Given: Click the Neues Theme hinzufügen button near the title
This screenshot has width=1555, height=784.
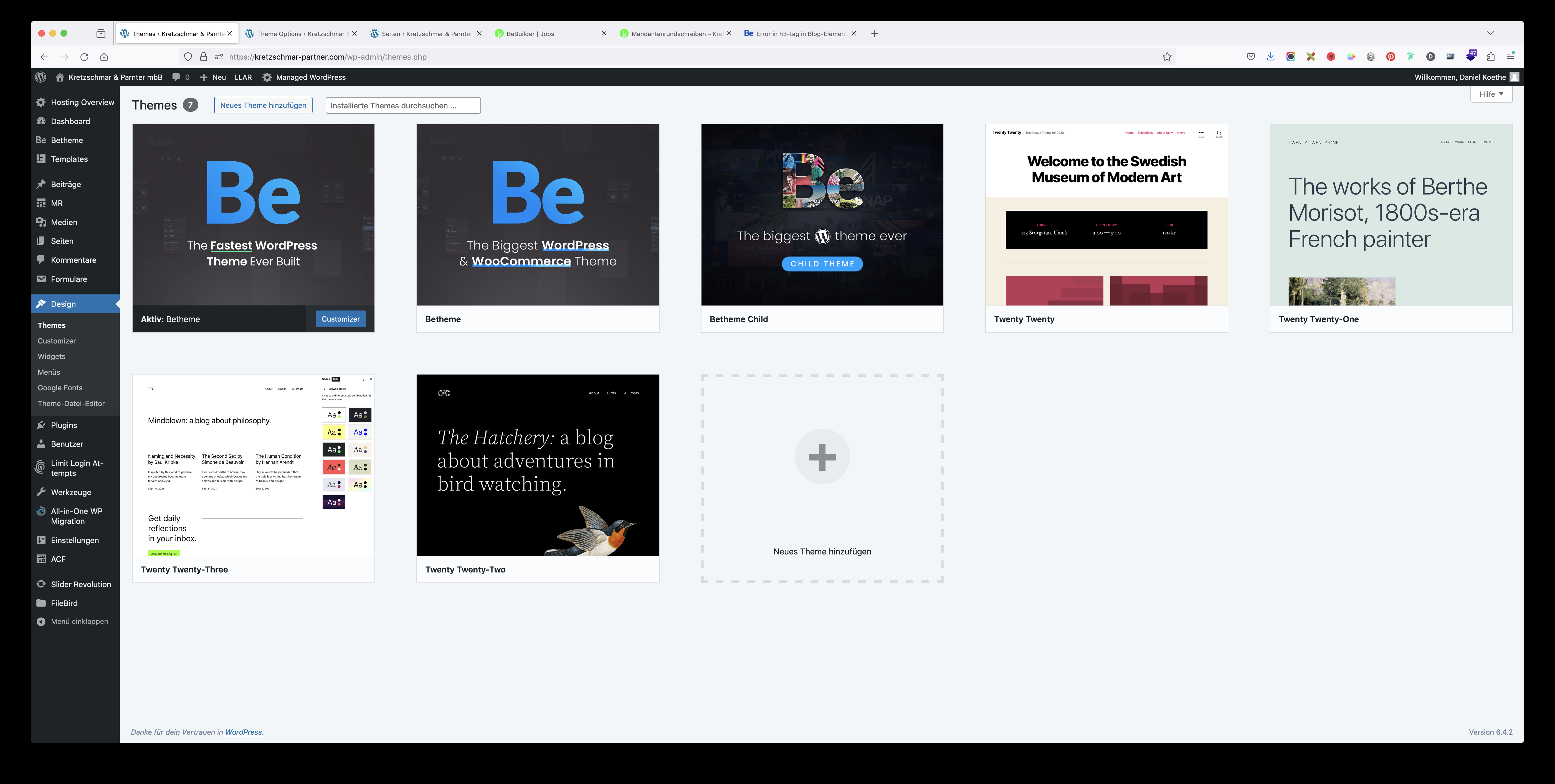Looking at the screenshot, I should click(x=263, y=105).
